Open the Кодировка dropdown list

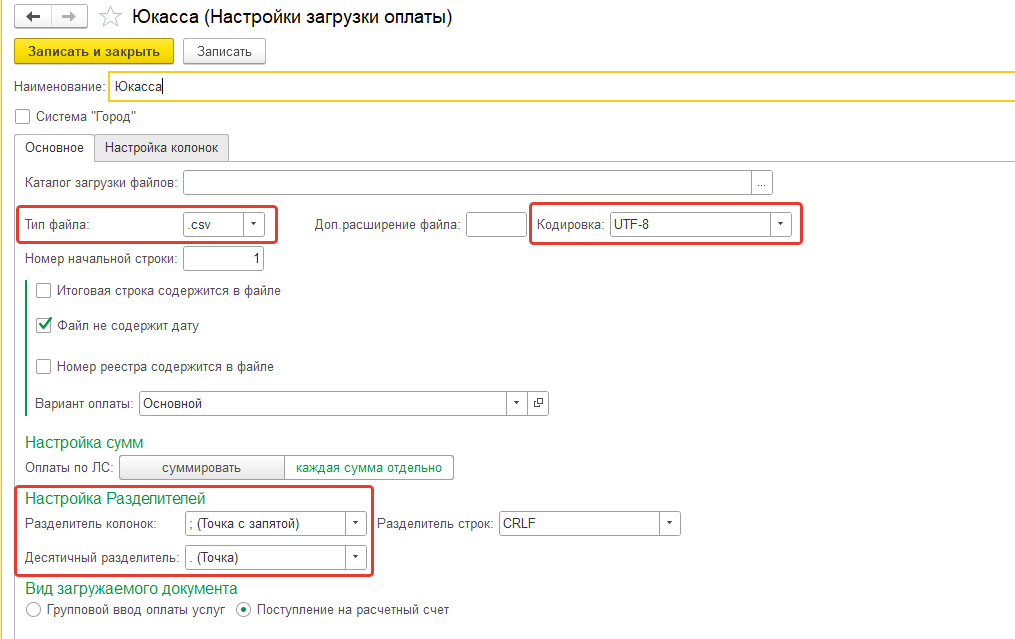click(x=780, y=225)
